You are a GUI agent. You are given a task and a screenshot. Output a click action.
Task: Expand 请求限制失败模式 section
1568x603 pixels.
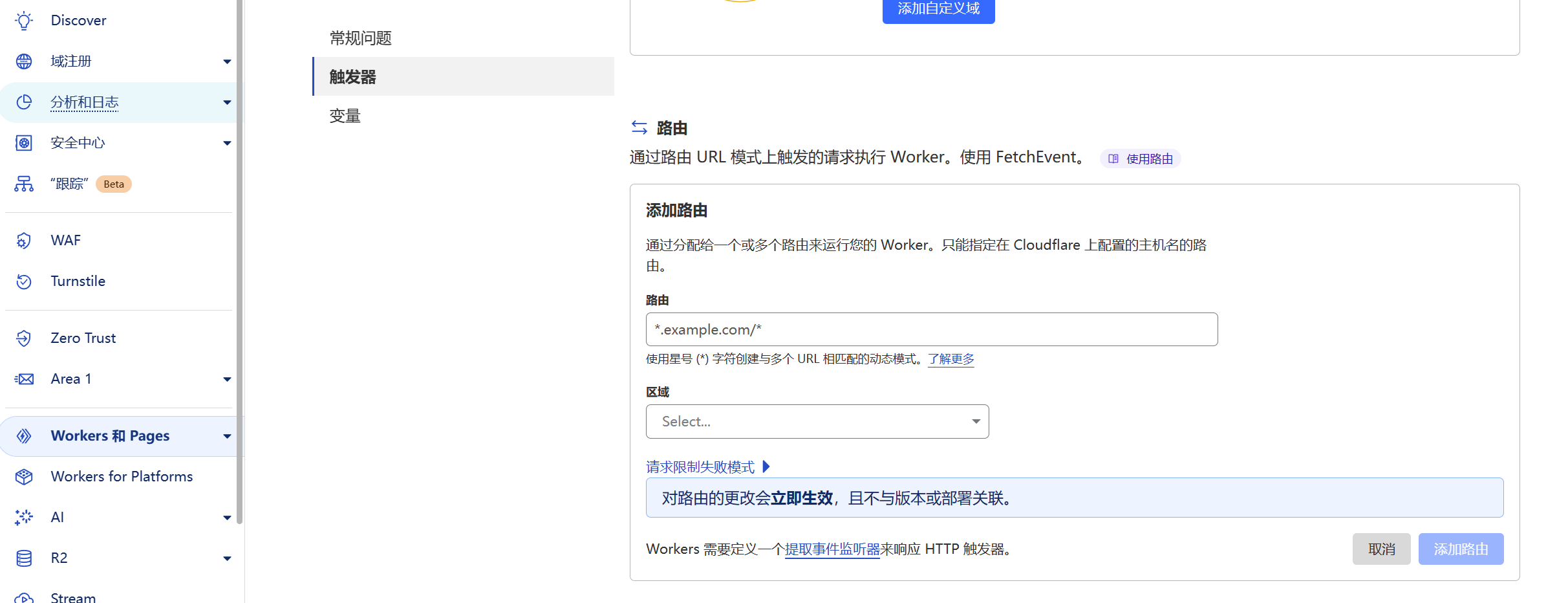tap(707, 466)
